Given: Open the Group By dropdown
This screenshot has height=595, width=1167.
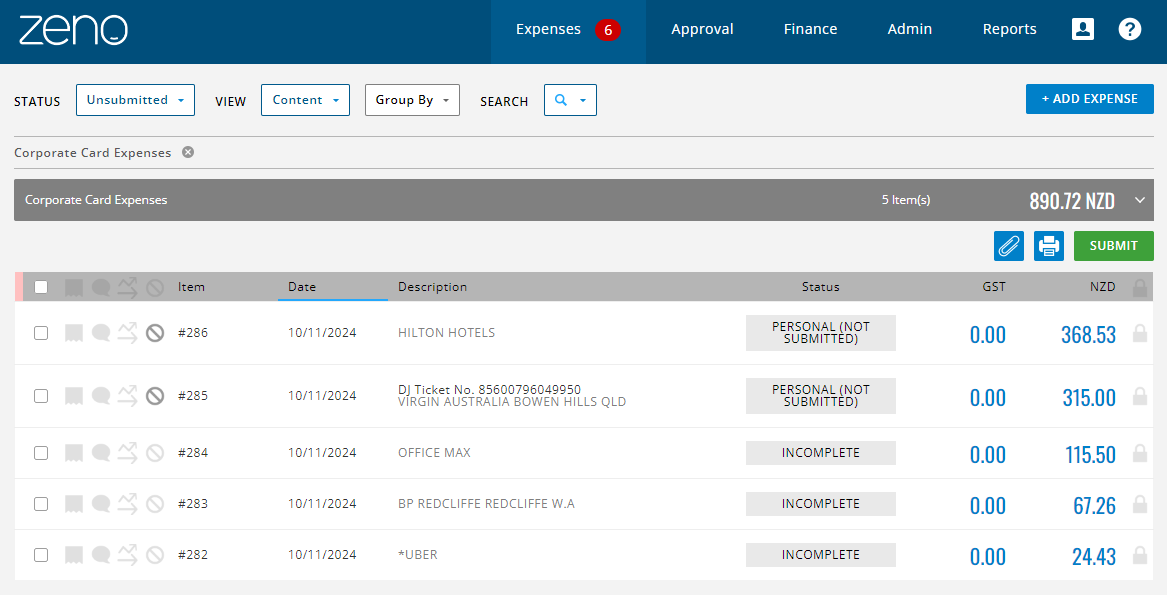Looking at the screenshot, I should coord(412,100).
